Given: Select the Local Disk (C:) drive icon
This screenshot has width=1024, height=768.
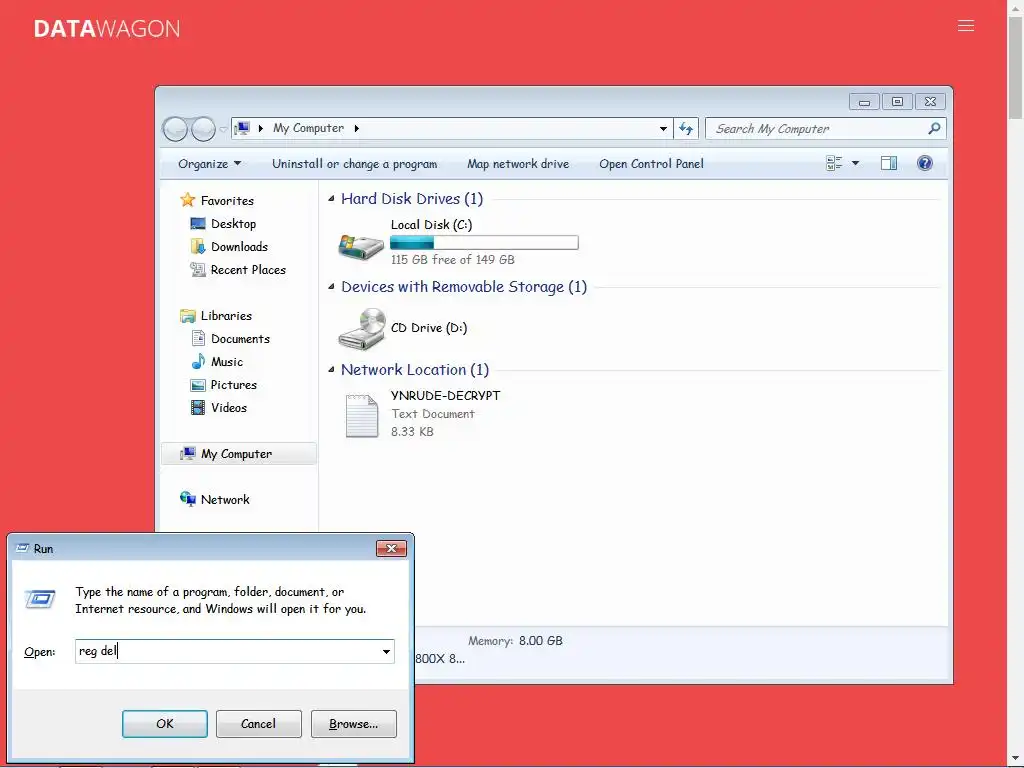Looking at the screenshot, I should (360, 246).
